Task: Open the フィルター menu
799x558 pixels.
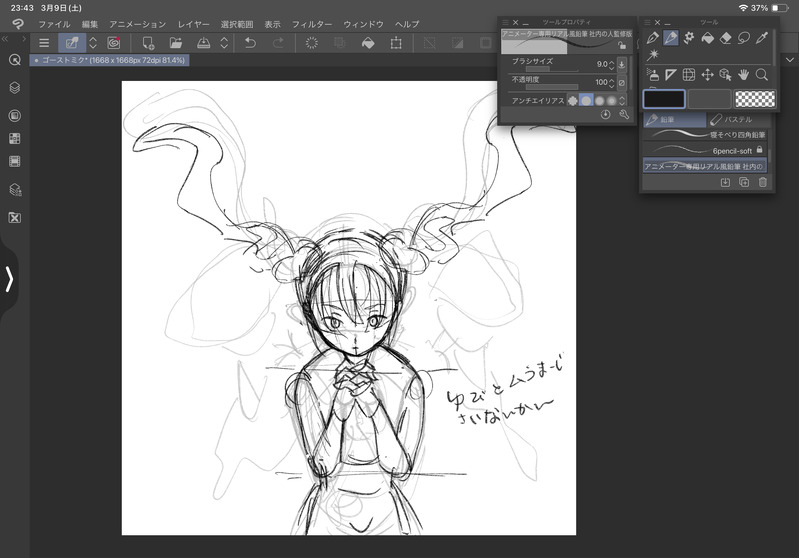Action: pyautogui.click(x=312, y=24)
